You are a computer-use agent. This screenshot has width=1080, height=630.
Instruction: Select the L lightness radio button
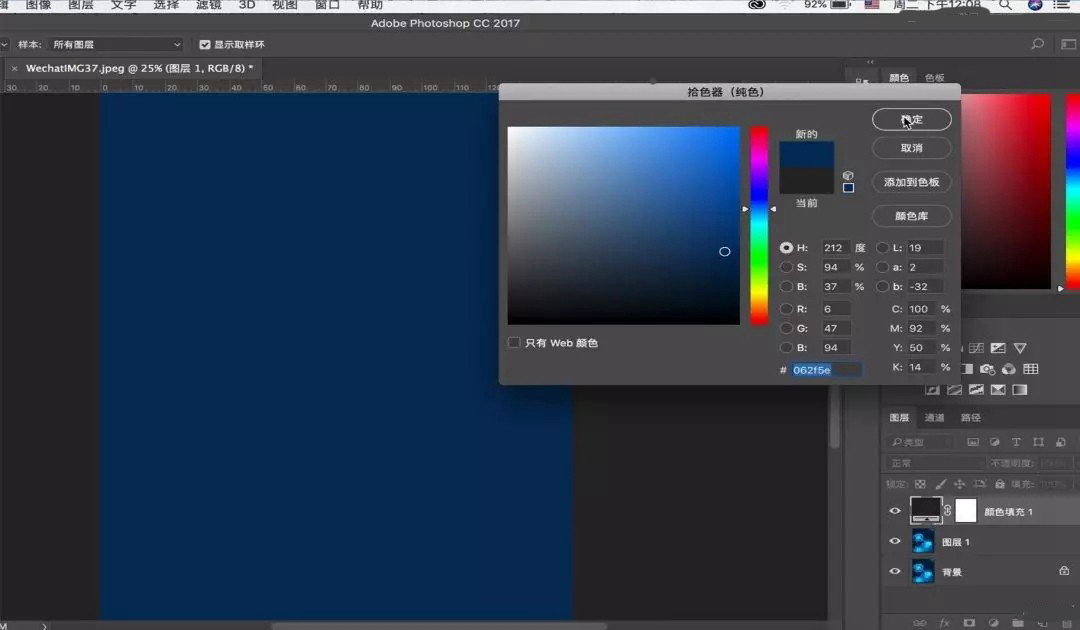pyautogui.click(x=882, y=247)
